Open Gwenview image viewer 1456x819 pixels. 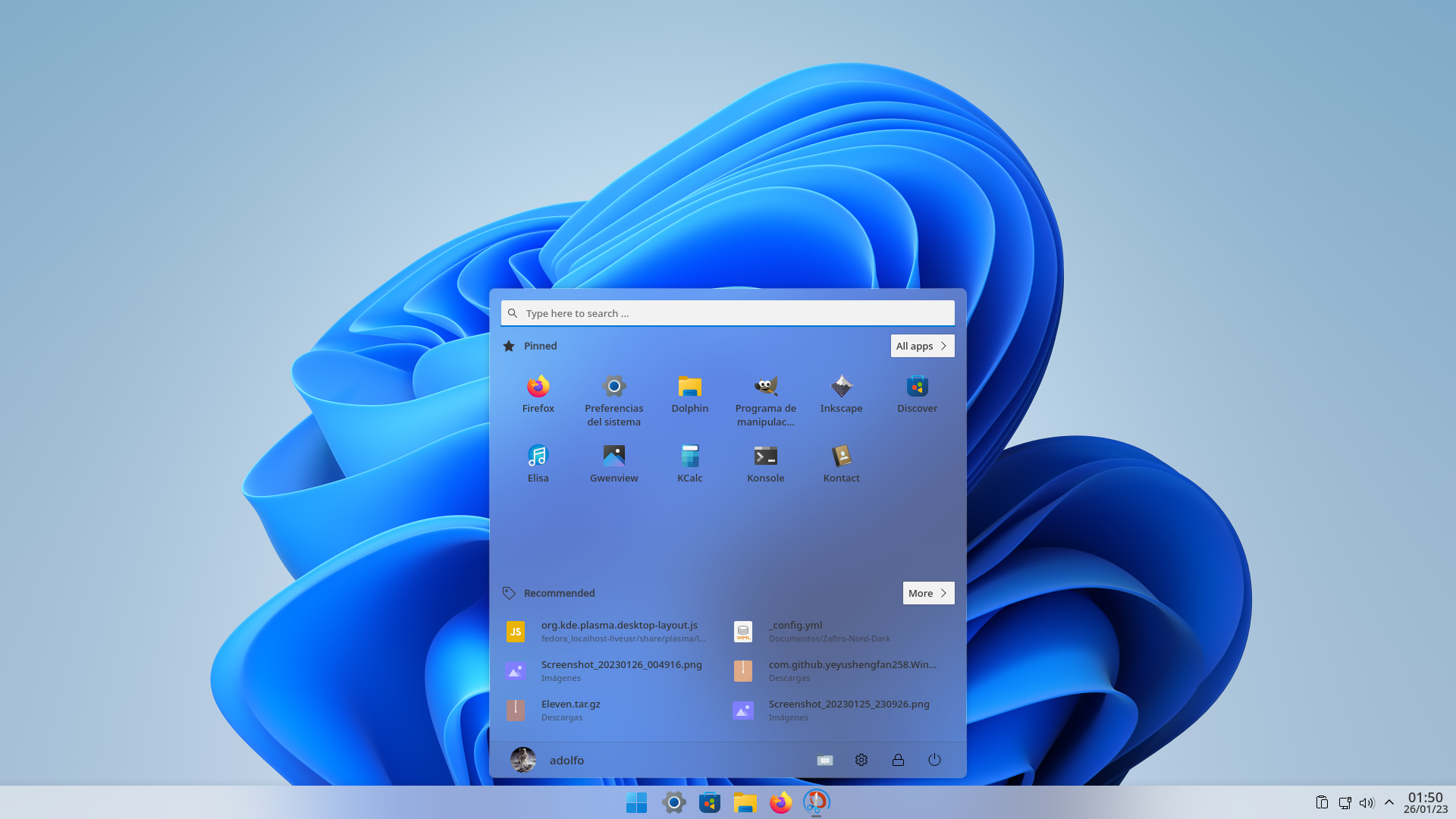[613, 463]
